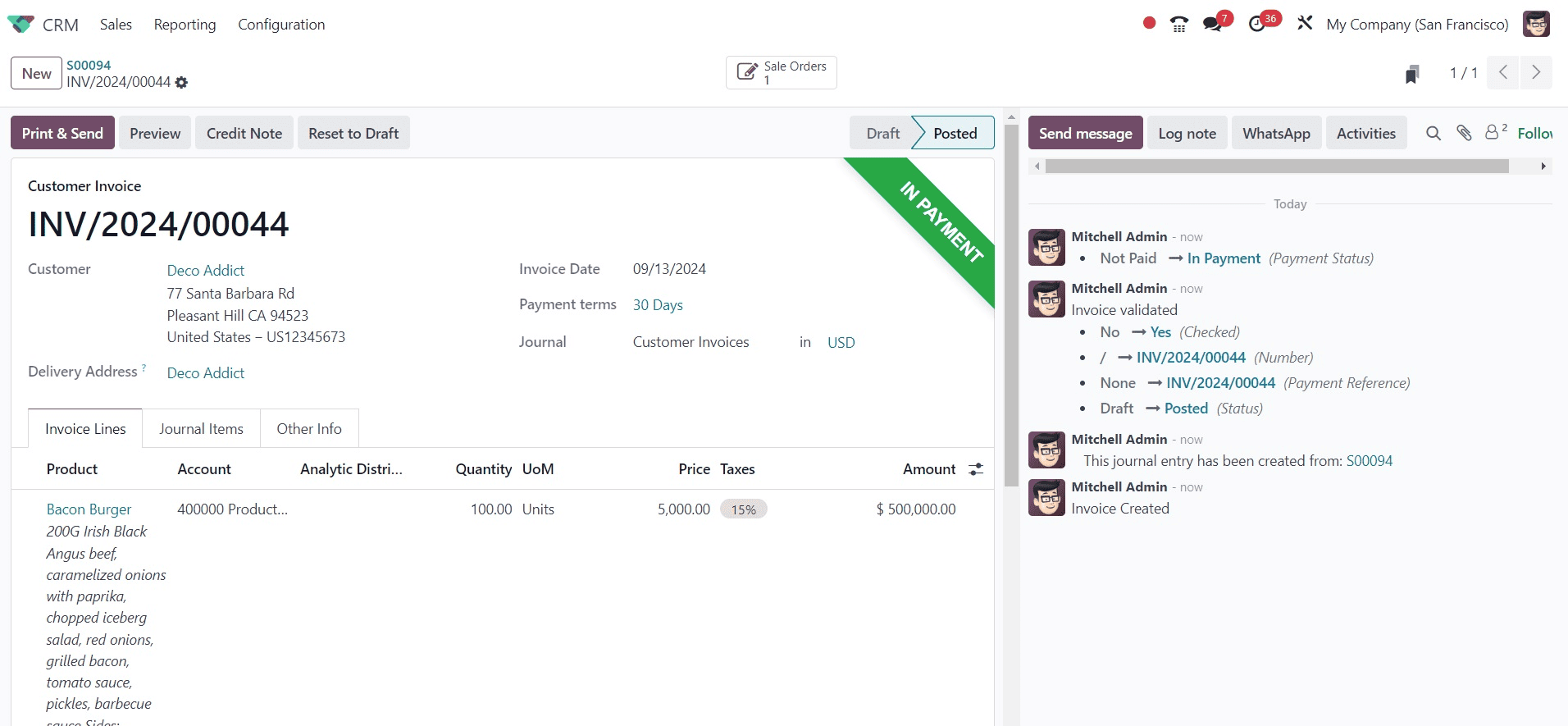Open the Deco Addict customer link
Image resolution: width=1568 pixels, height=726 pixels.
click(206, 270)
